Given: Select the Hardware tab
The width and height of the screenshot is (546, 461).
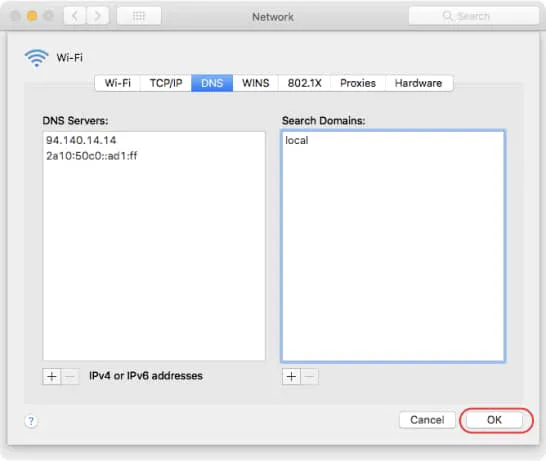Looking at the screenshot, I should [x=419, y=83].
